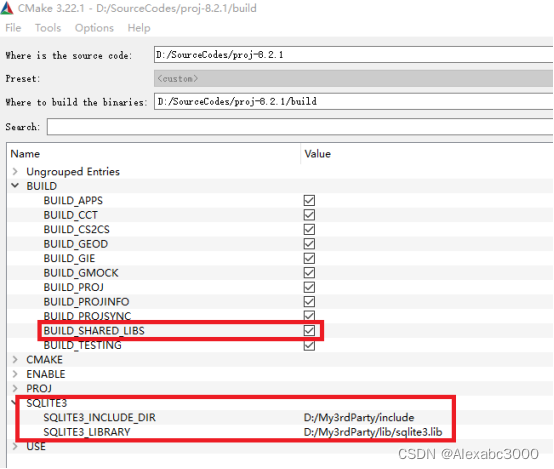Toggle the BUILD_TESTING checkbox
This screenshot has width=554, height=469.
309,345
